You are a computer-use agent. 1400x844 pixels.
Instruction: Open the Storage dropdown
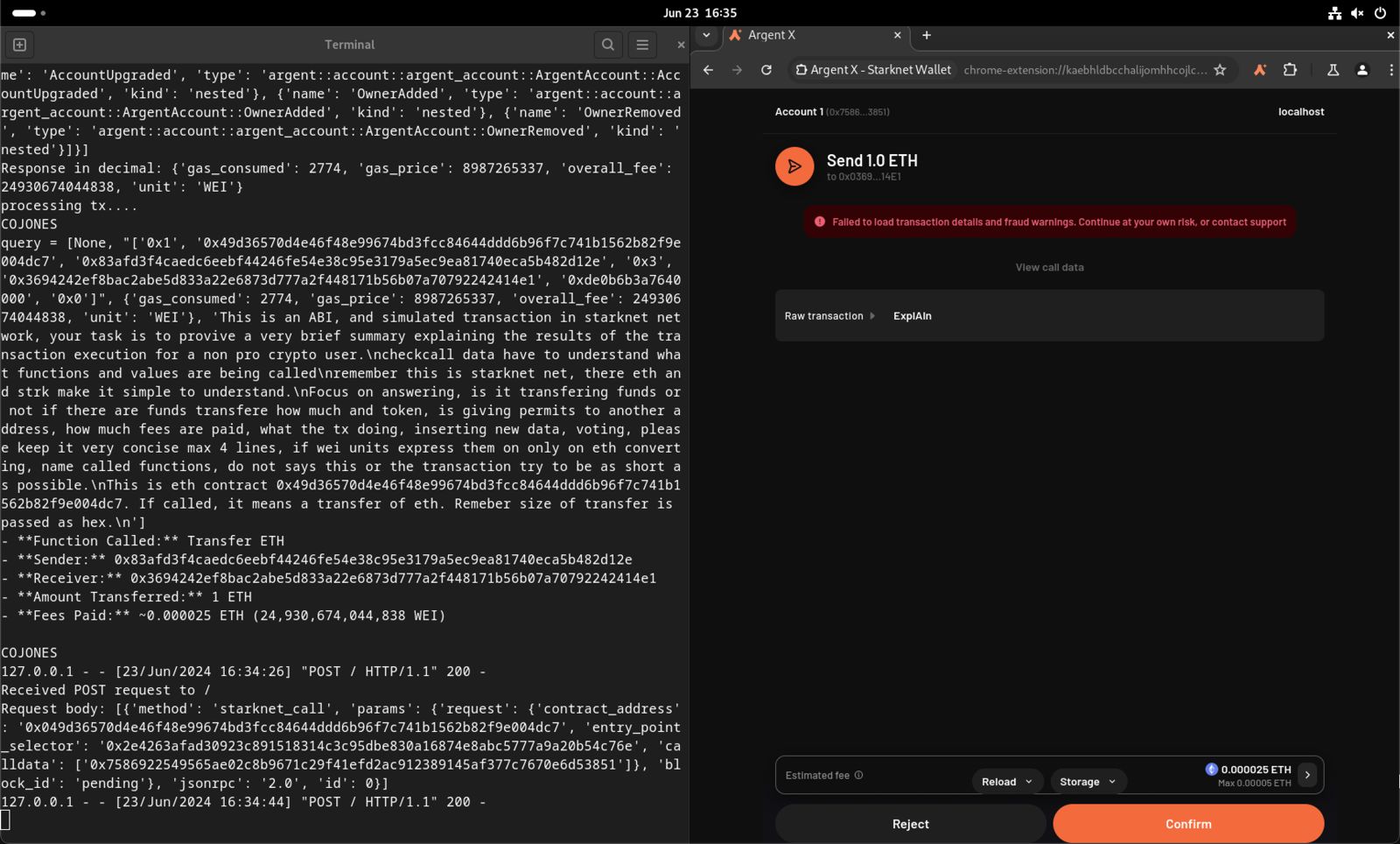click(x=1088, y=782)
